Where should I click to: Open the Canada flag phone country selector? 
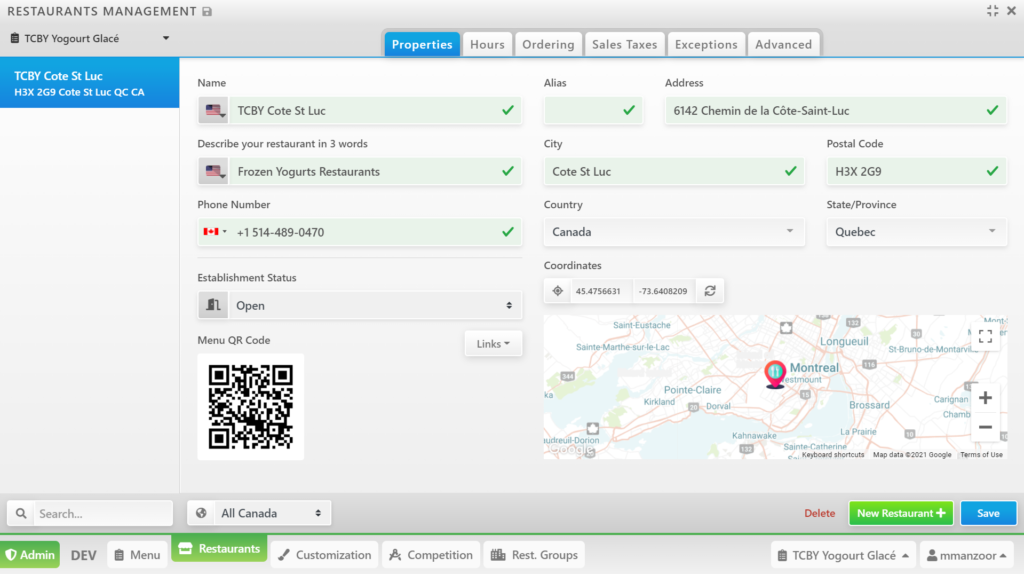(x=213, y=232)
